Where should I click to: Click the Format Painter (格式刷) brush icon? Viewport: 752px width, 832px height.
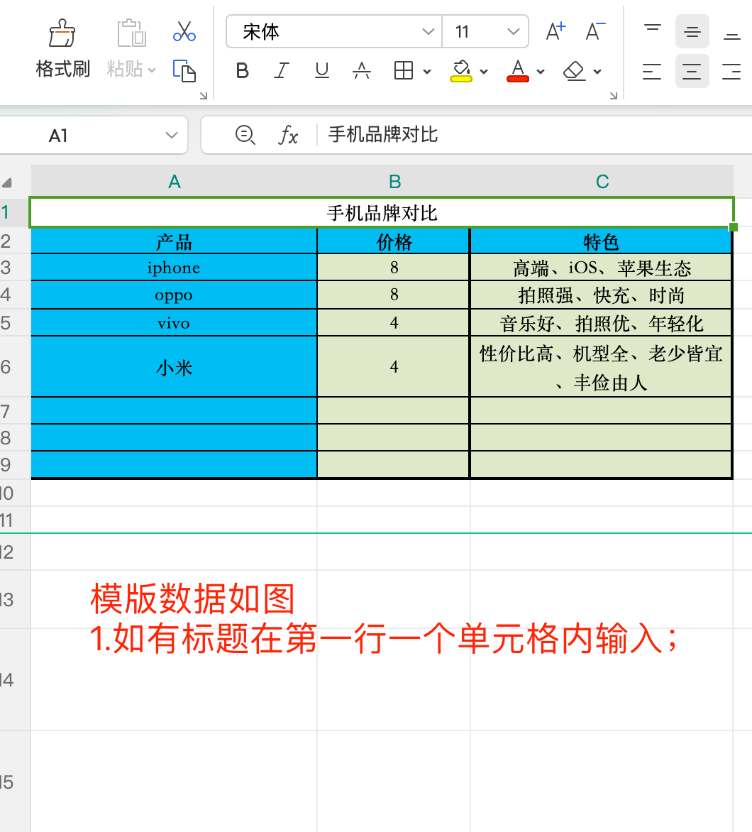(x=62, y=34)
